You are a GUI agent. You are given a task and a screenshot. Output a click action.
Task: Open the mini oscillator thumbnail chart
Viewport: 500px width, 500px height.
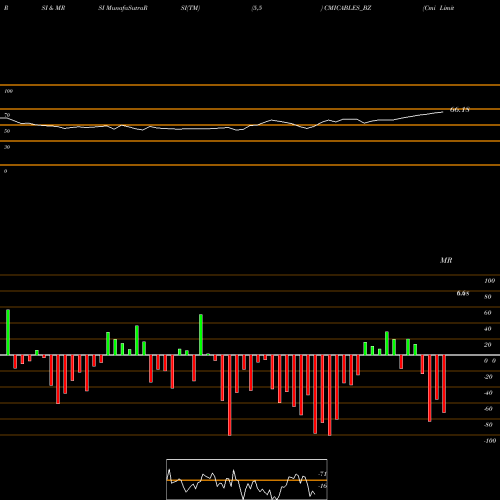click(247, 479)
